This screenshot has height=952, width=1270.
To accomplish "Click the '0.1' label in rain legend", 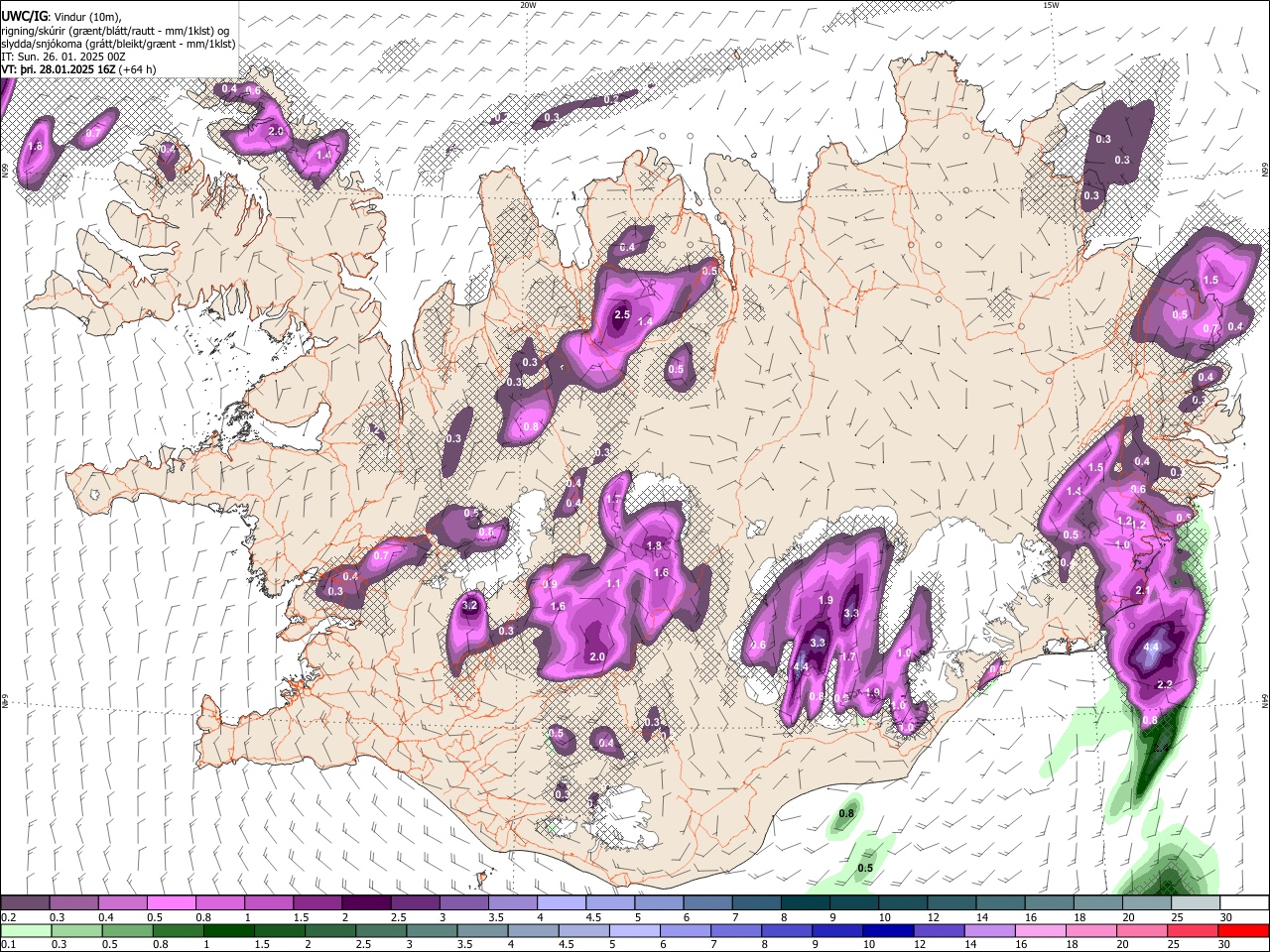I will 8,945.
